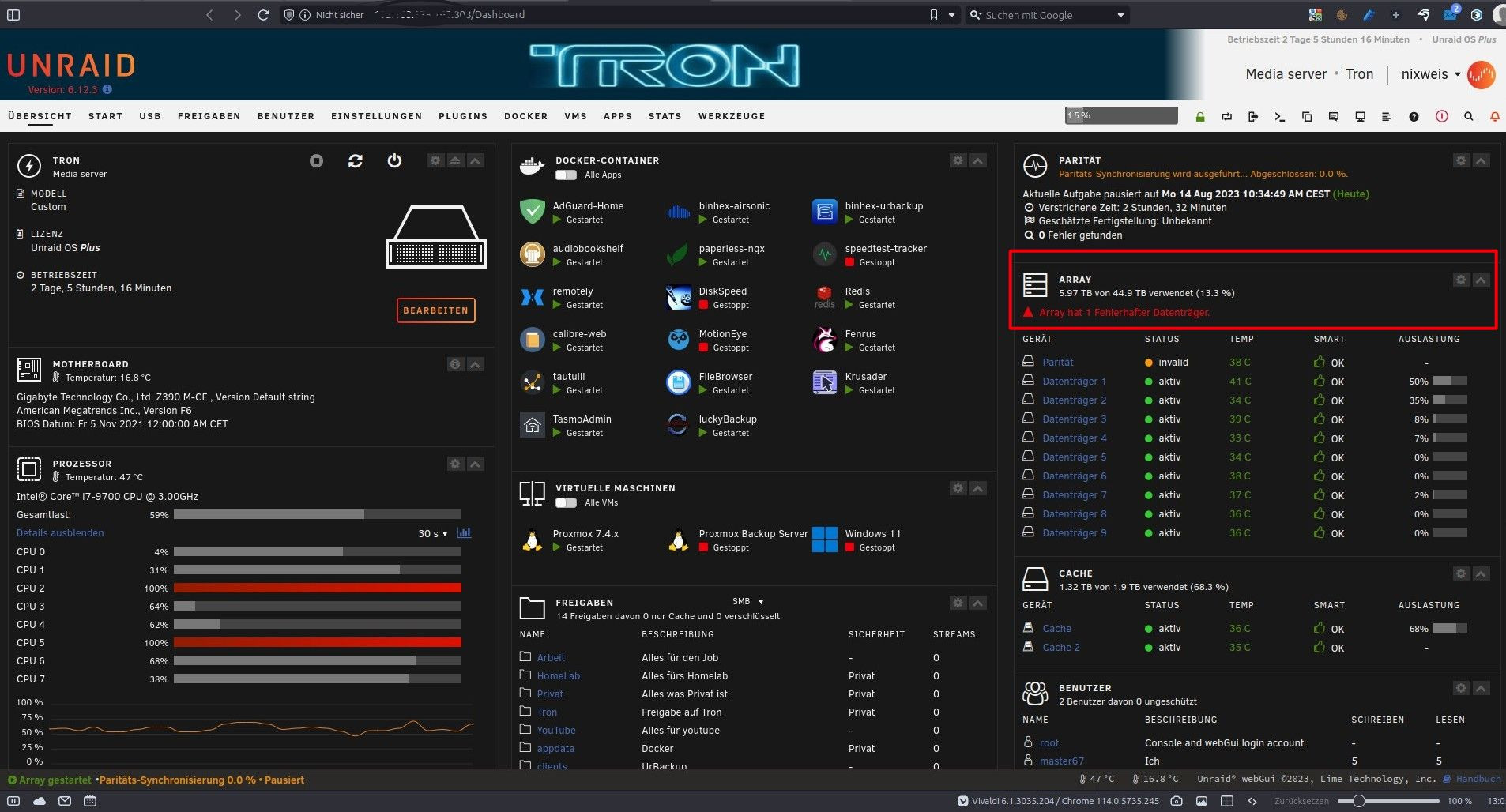Collapse the Cache panel

point(1482,573)
